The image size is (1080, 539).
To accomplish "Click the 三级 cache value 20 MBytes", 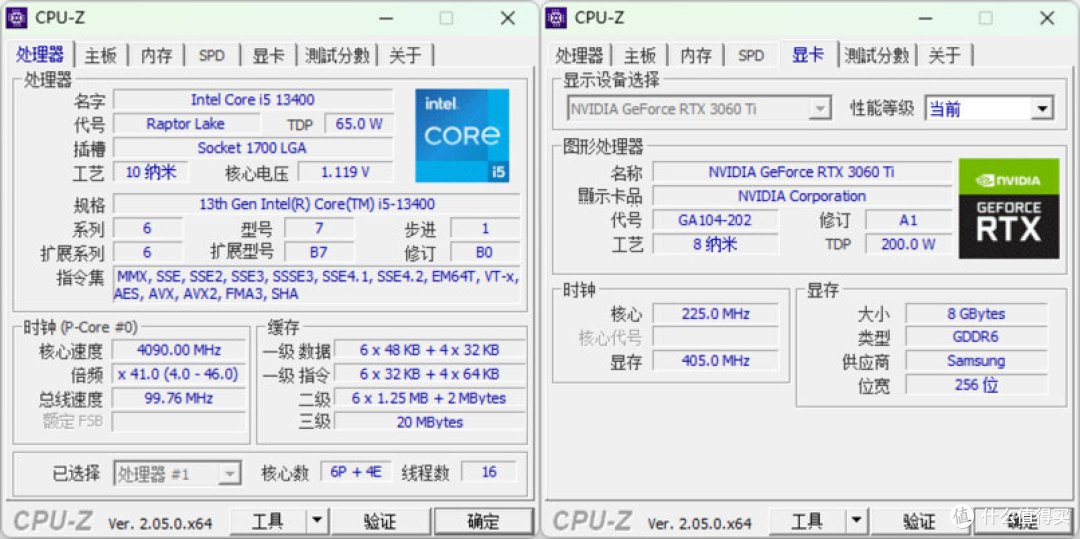I will (429, 422).
